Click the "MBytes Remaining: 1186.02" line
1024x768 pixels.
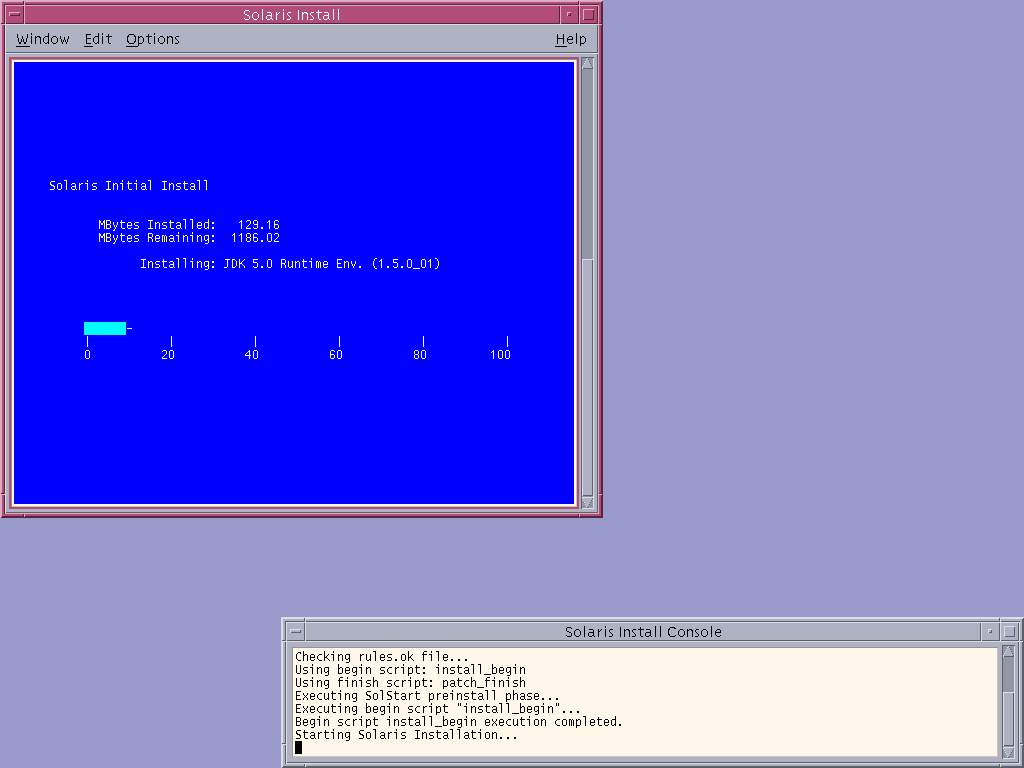[x=189, y=238]
